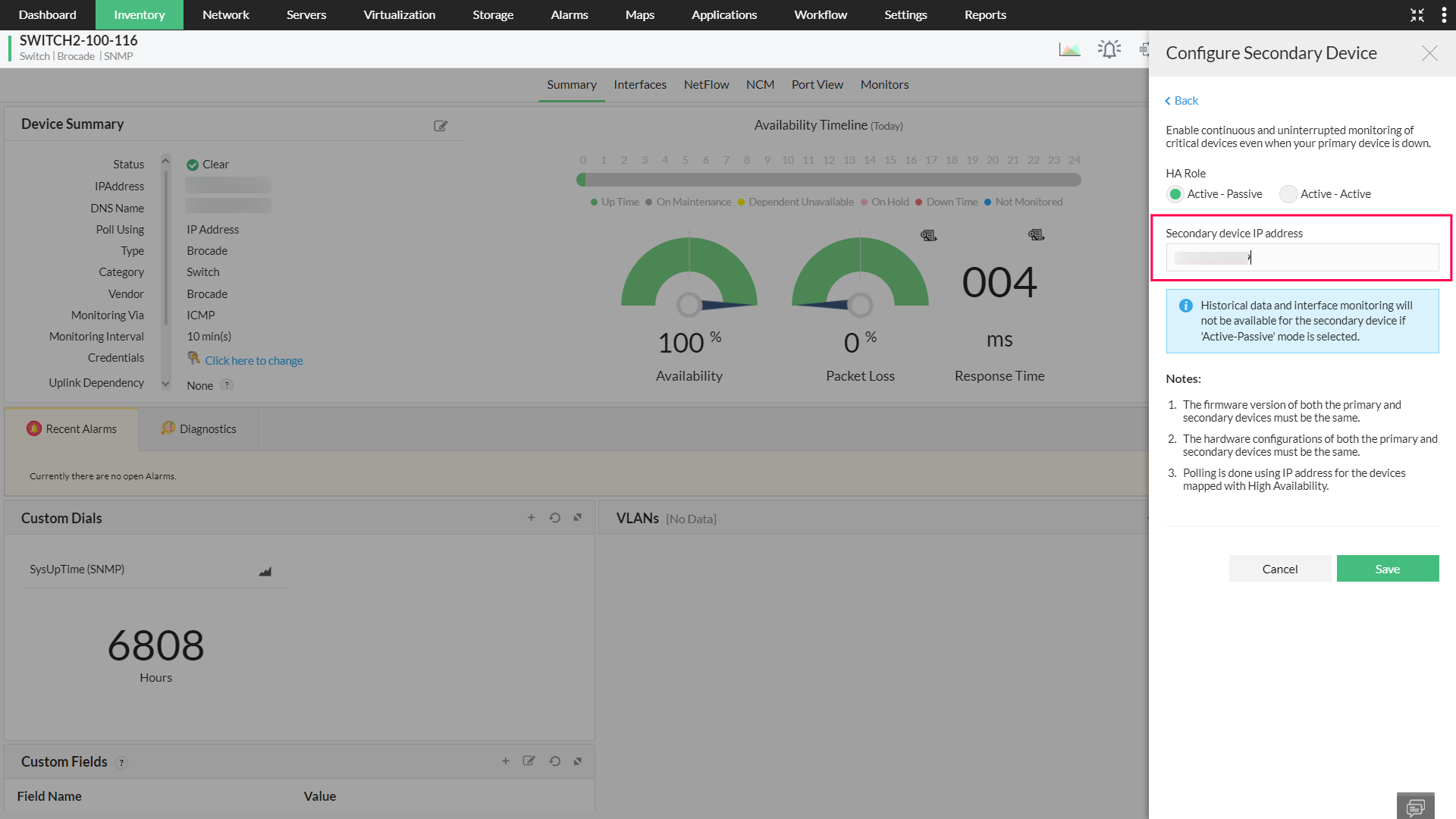The width and height of the screenshot is (1456, 819).
Task: Add a new Custom Dial with plus icon
Action: tap(531, 518)
